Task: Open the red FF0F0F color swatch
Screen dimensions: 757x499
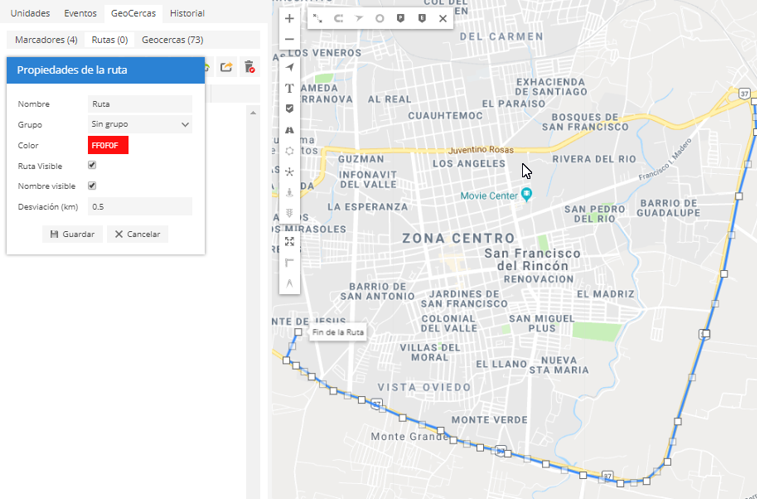Action: (x=108, y=145)
